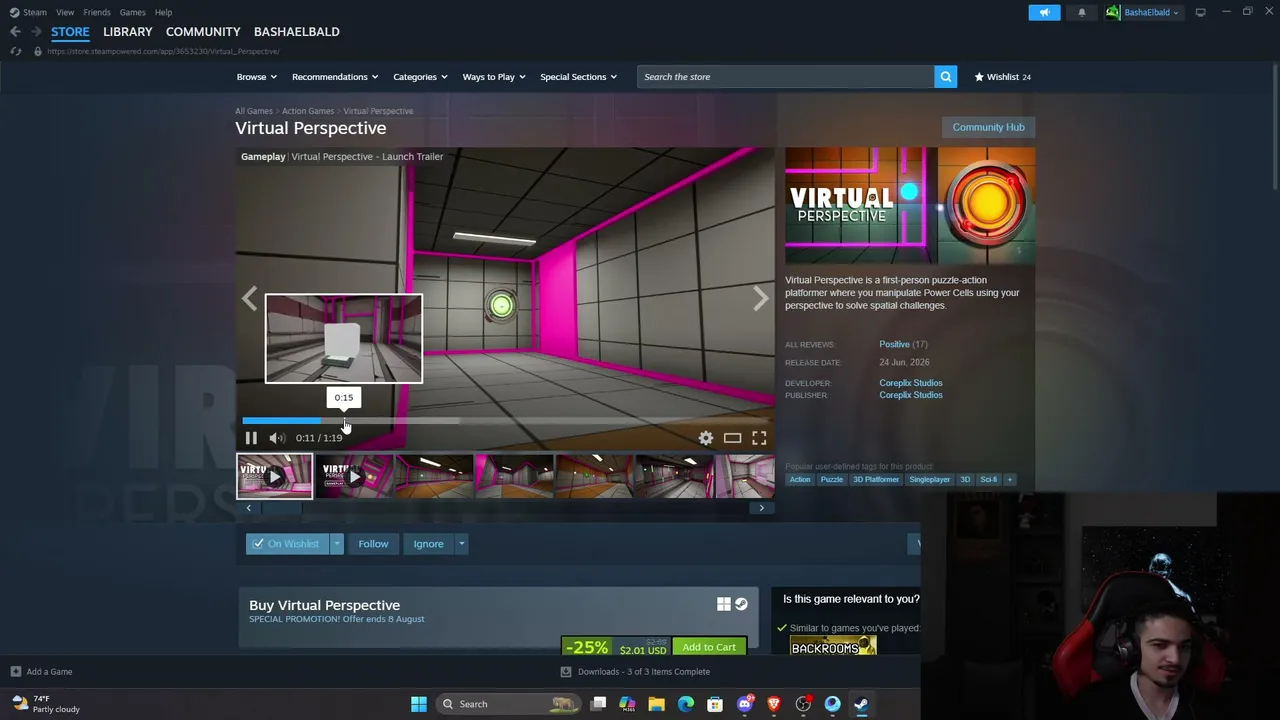
Task: Open the Steam taskbar icon
Action: tap(861, 704)
